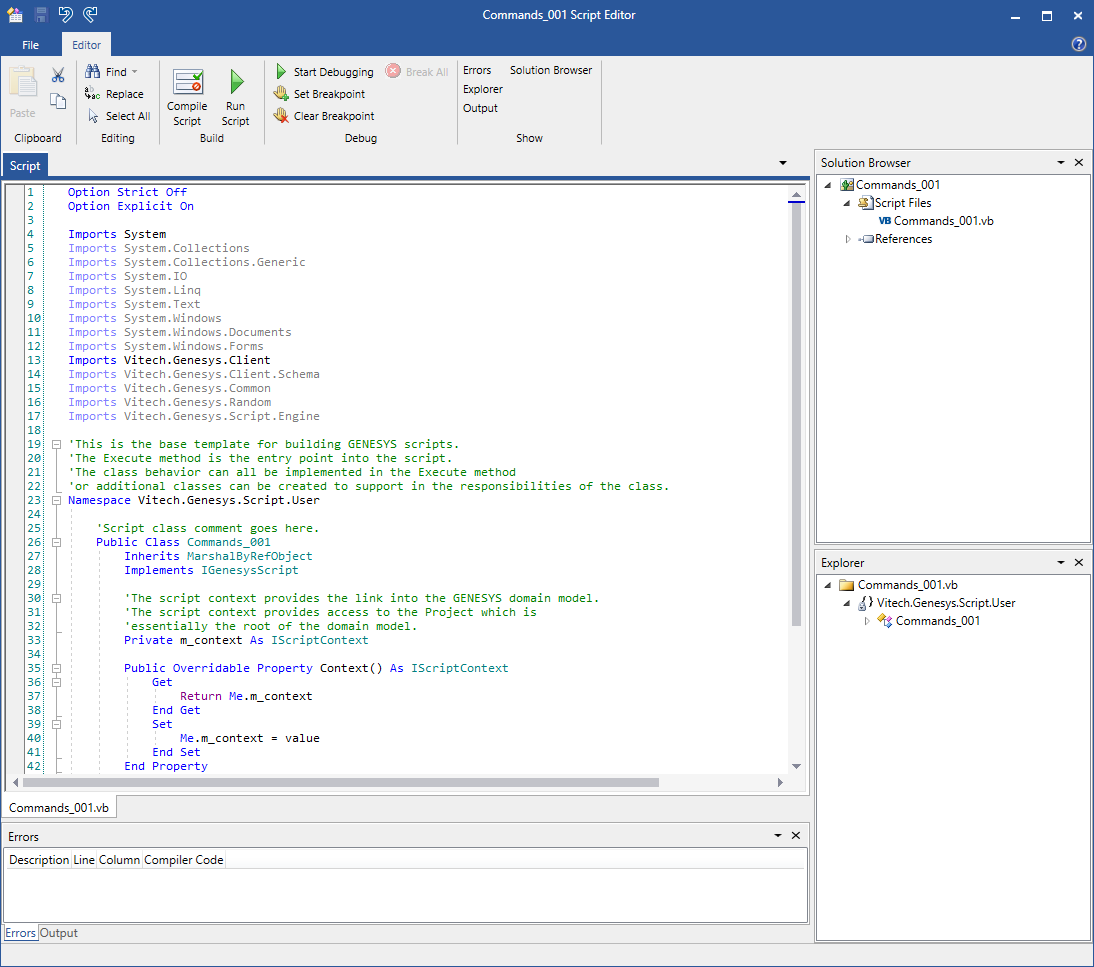Screen dimensions: 1094x967
Task: Click the Copy icon below Cut
Action: 57,100
